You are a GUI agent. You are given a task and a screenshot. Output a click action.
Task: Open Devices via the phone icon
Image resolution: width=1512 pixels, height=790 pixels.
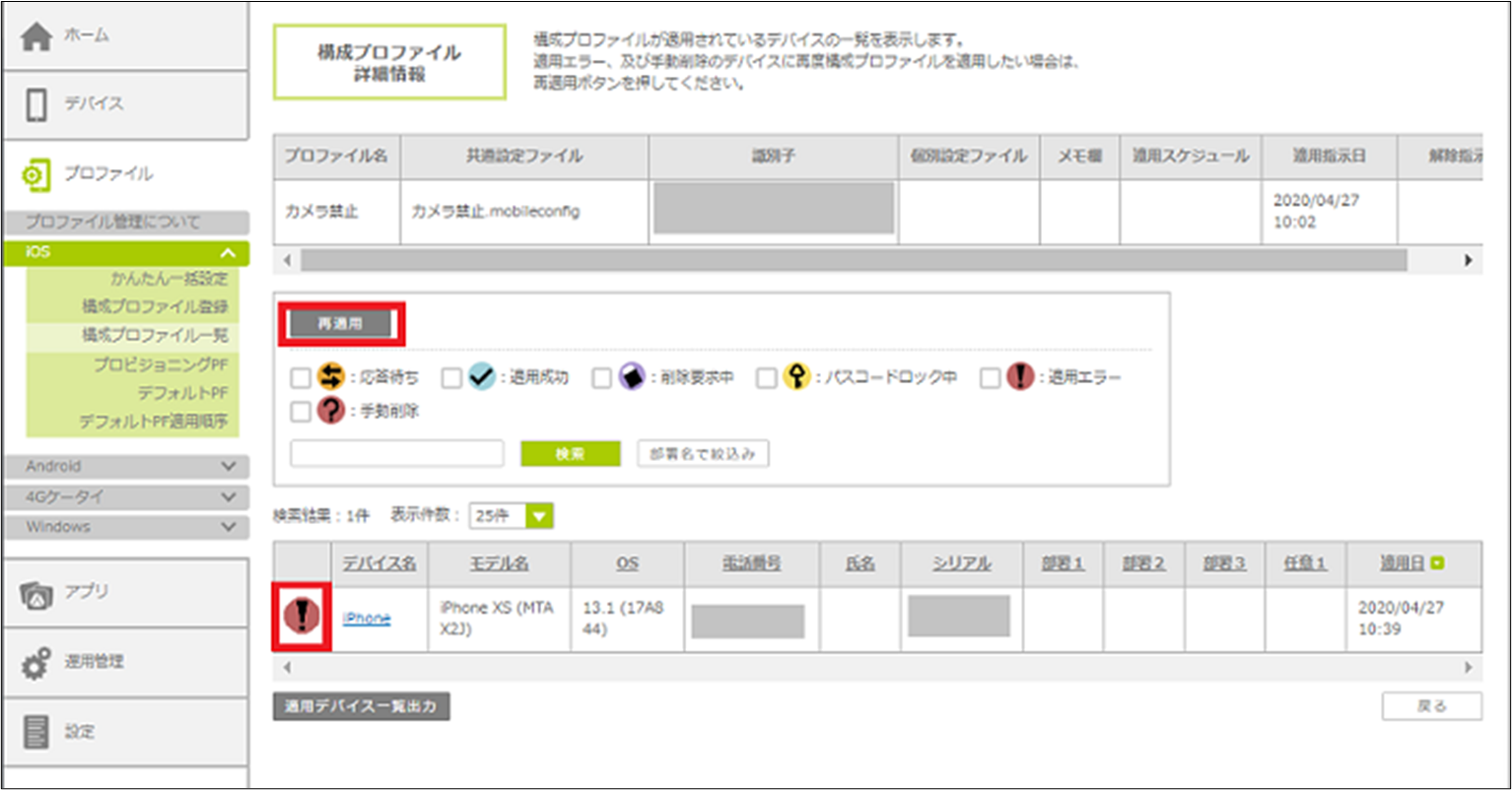pos(36,105)
